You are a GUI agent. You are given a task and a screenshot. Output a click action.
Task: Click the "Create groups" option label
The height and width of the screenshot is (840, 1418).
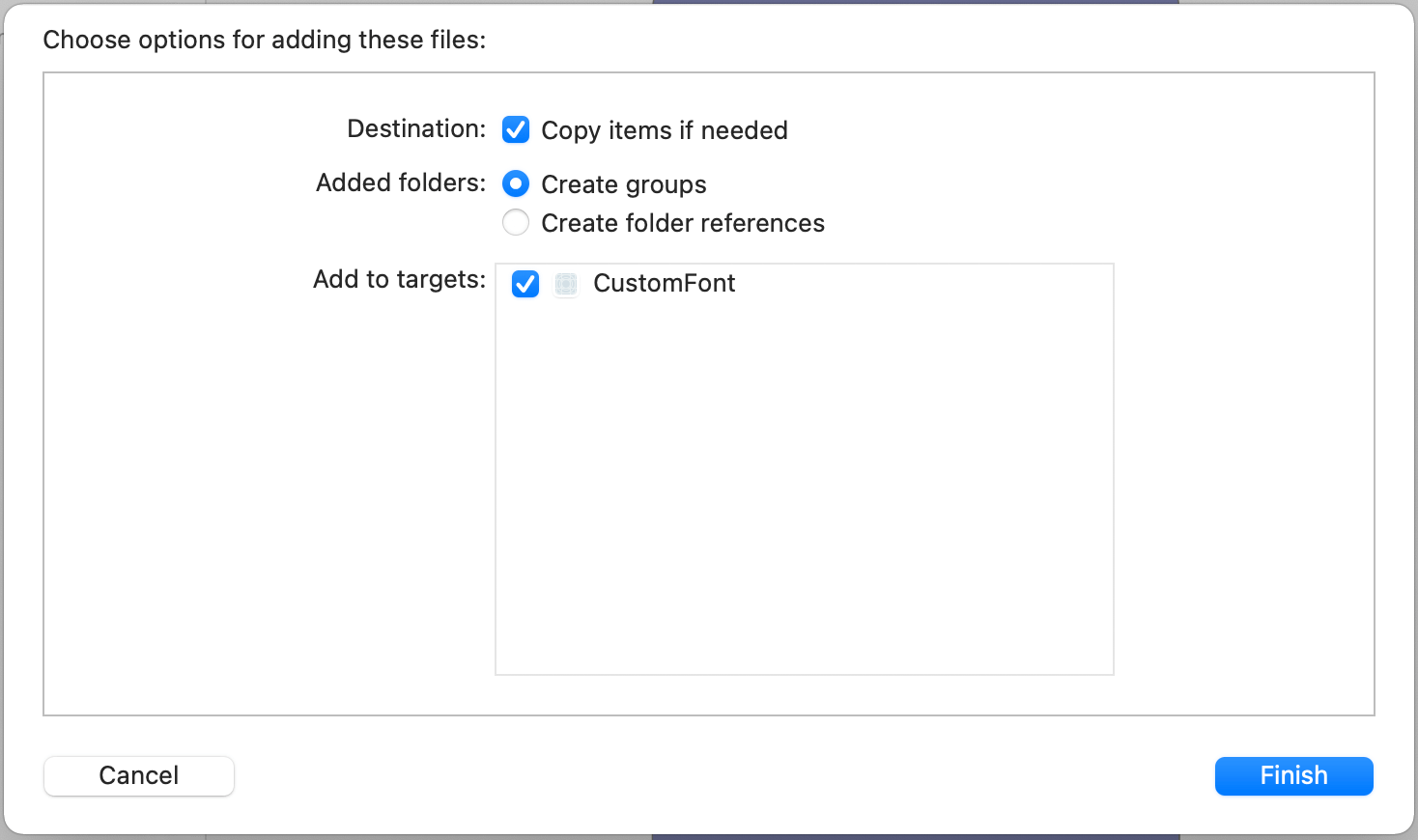pos(623,184)
